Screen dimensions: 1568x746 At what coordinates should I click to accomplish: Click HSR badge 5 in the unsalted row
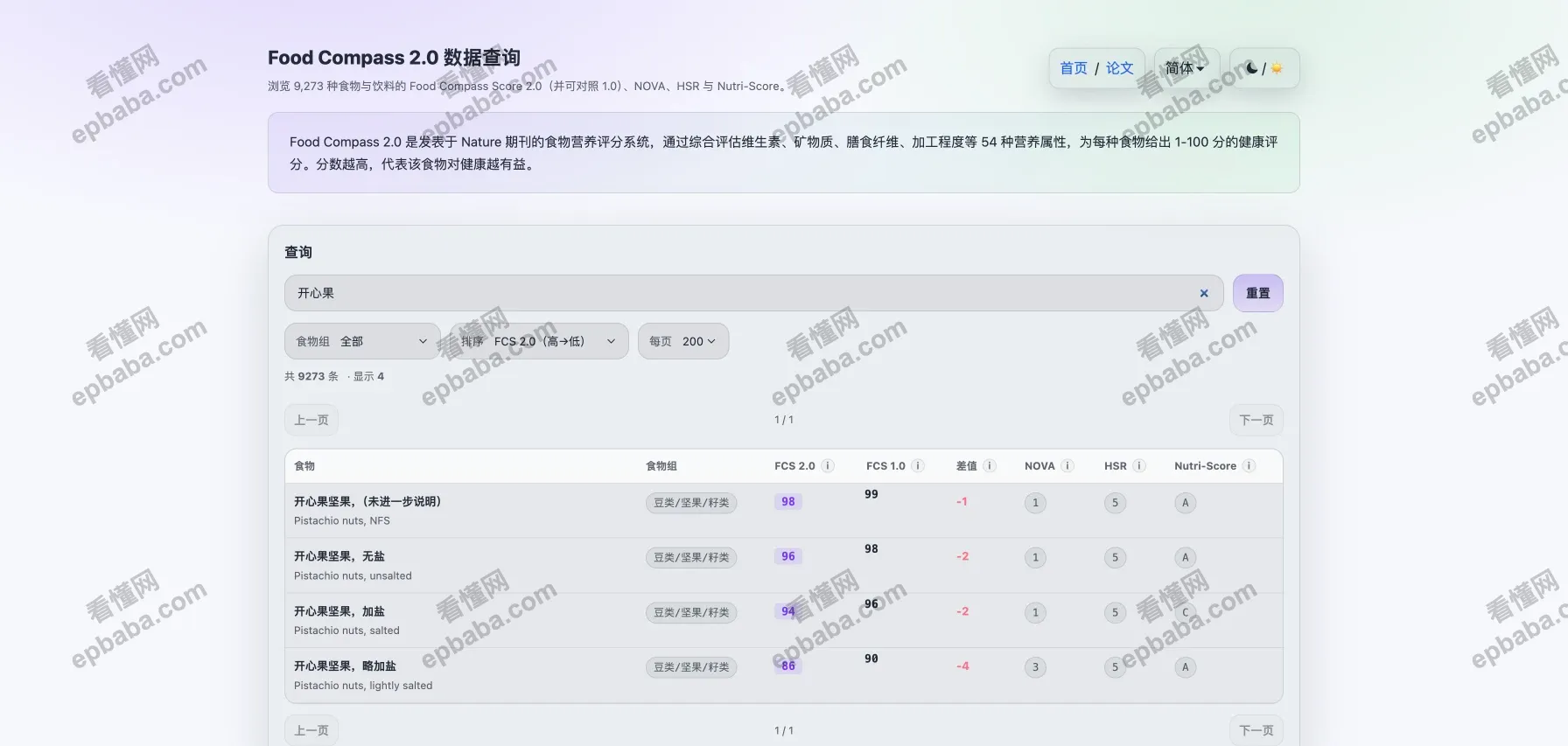pos(1115,558)
